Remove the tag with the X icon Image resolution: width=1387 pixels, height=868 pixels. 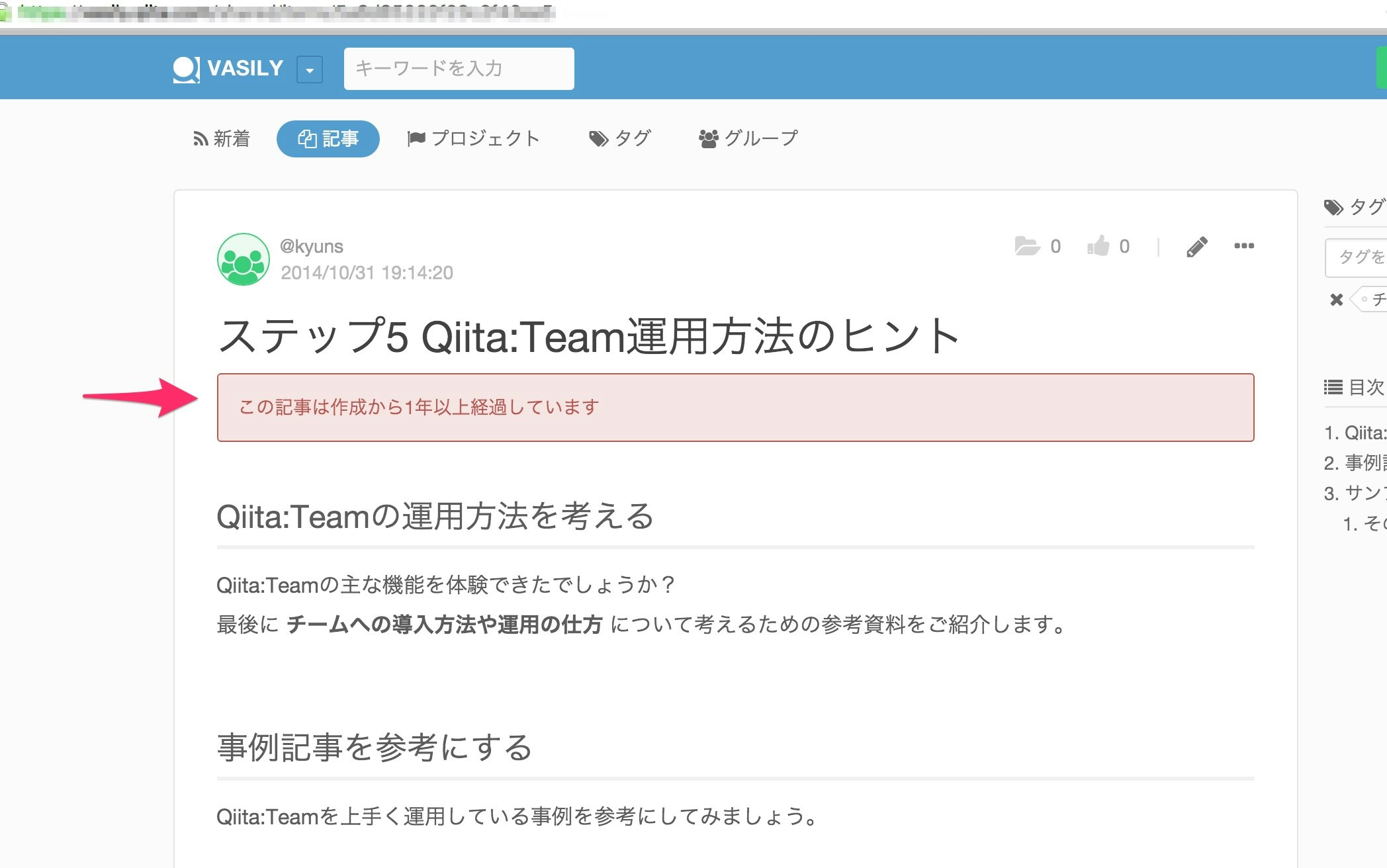(x=1336, y=300)
